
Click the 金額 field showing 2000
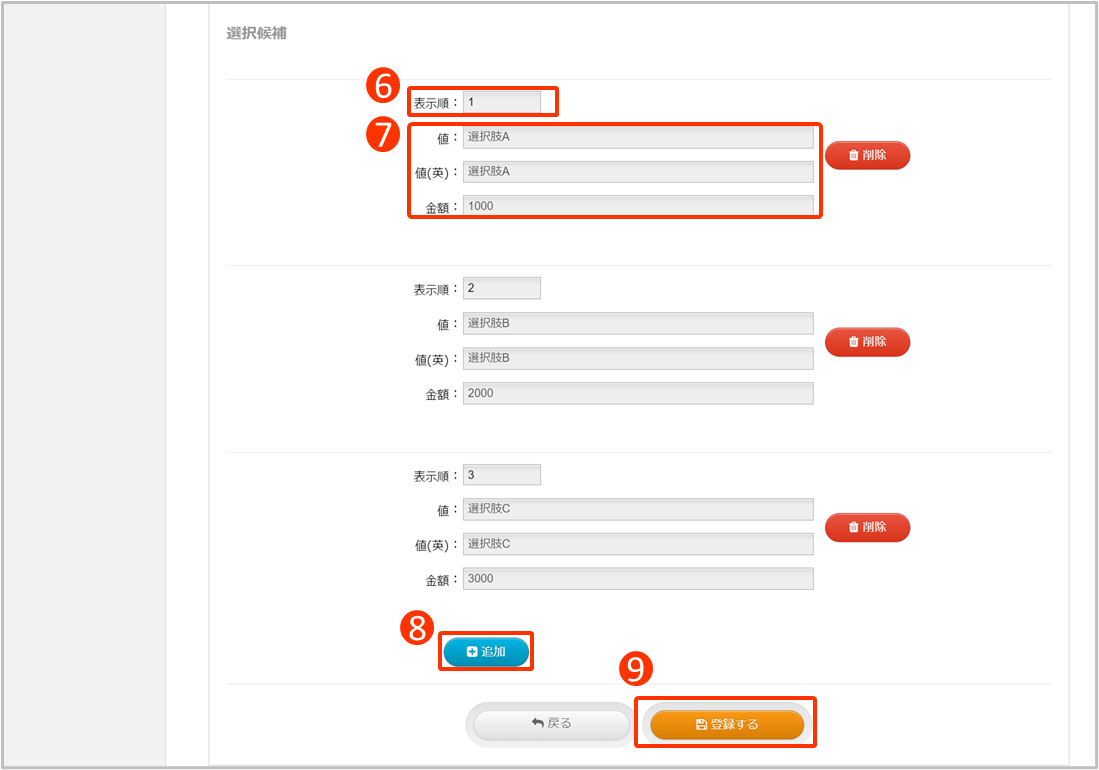click(638, 393)
